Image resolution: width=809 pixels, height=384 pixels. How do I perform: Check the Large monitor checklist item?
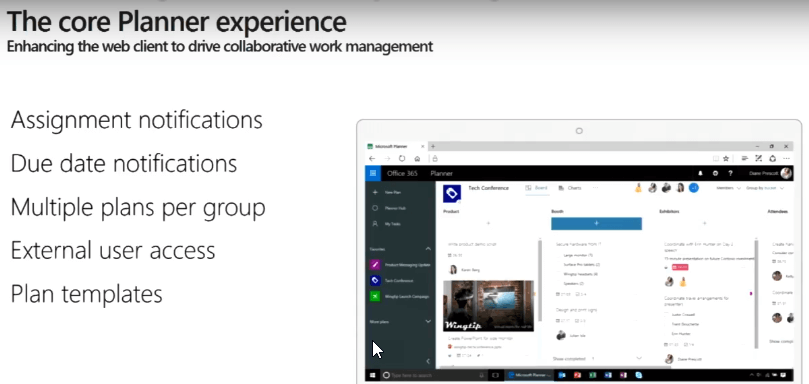(x=559, y=255)
